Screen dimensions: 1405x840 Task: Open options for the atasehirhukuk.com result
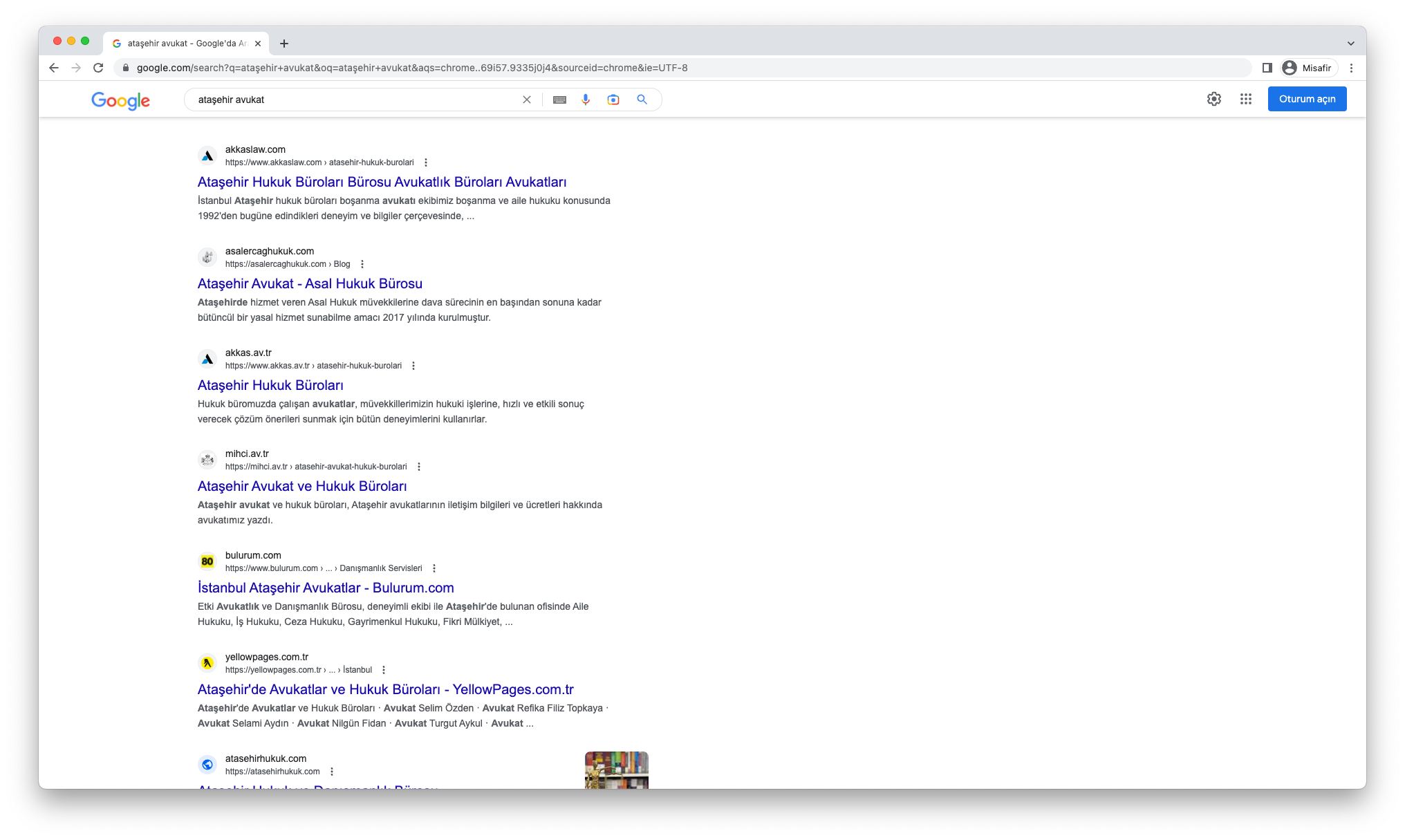coord(332,772)
